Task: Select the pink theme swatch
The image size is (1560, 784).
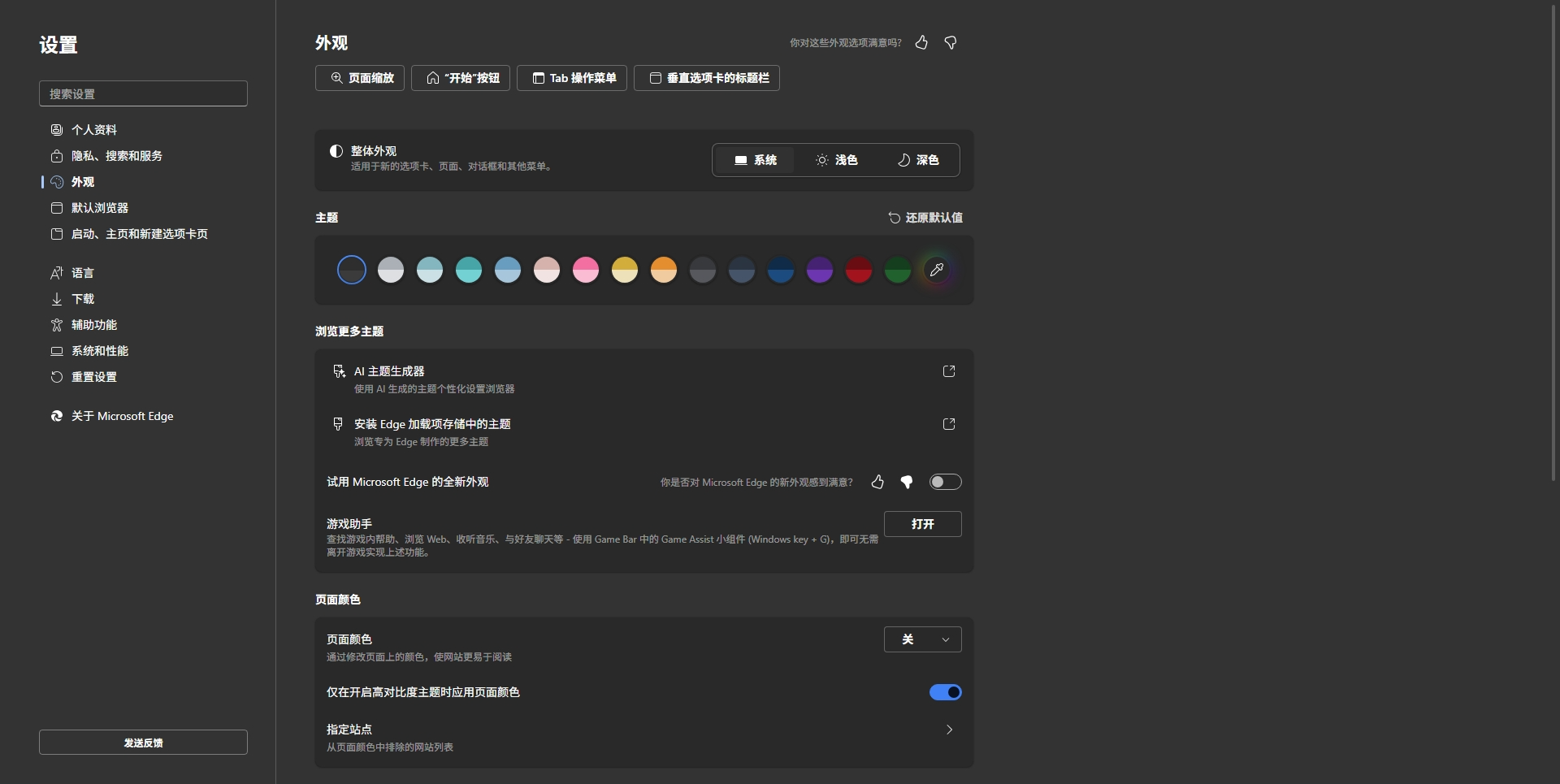Action: point(586,270)
